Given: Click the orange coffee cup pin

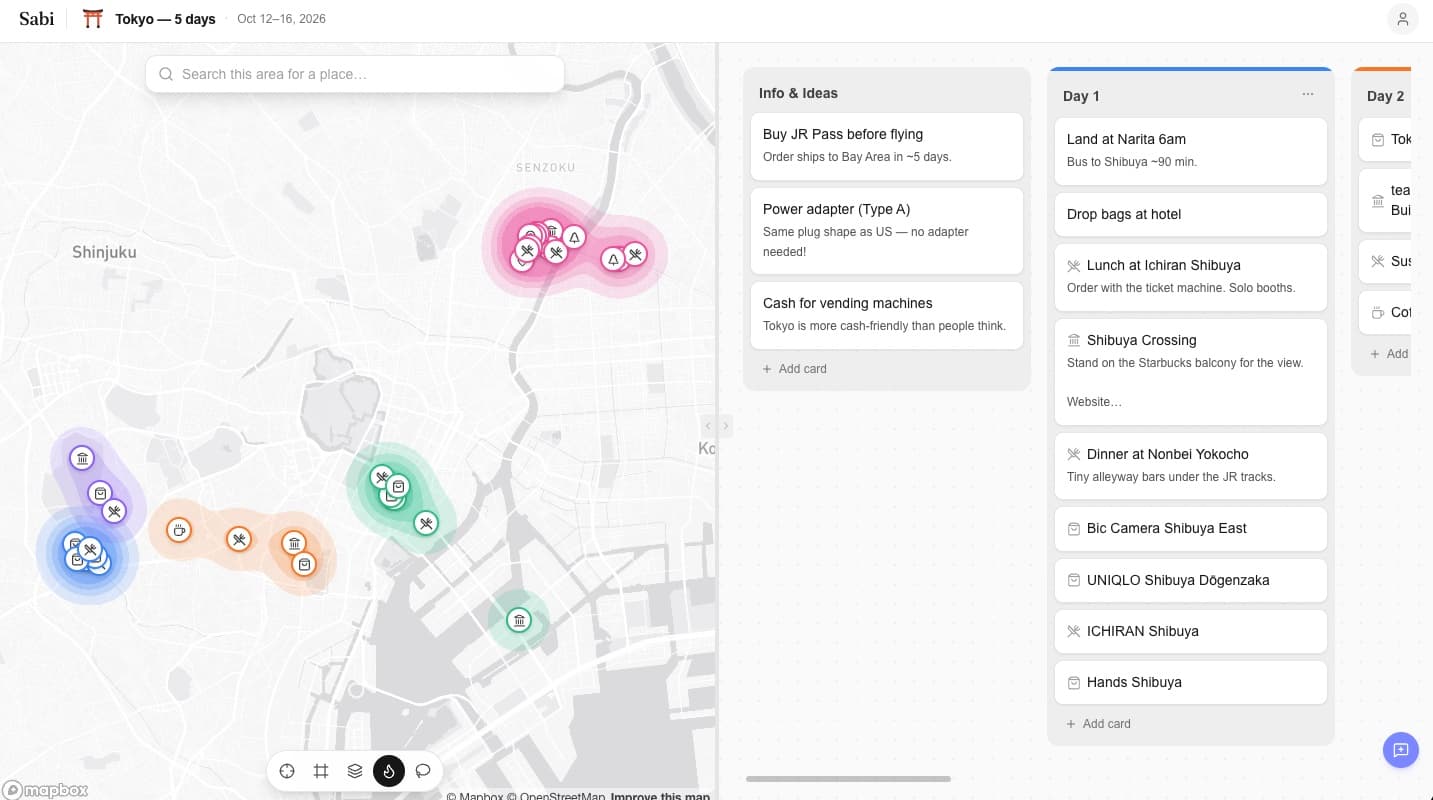Looking at the screenshot, I should pos(179,530).
